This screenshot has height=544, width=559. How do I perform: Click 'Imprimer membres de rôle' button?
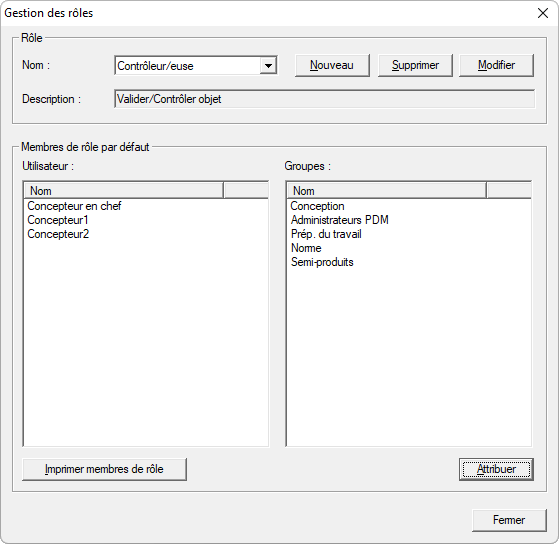pyautogui.click(x=104, y=469)
